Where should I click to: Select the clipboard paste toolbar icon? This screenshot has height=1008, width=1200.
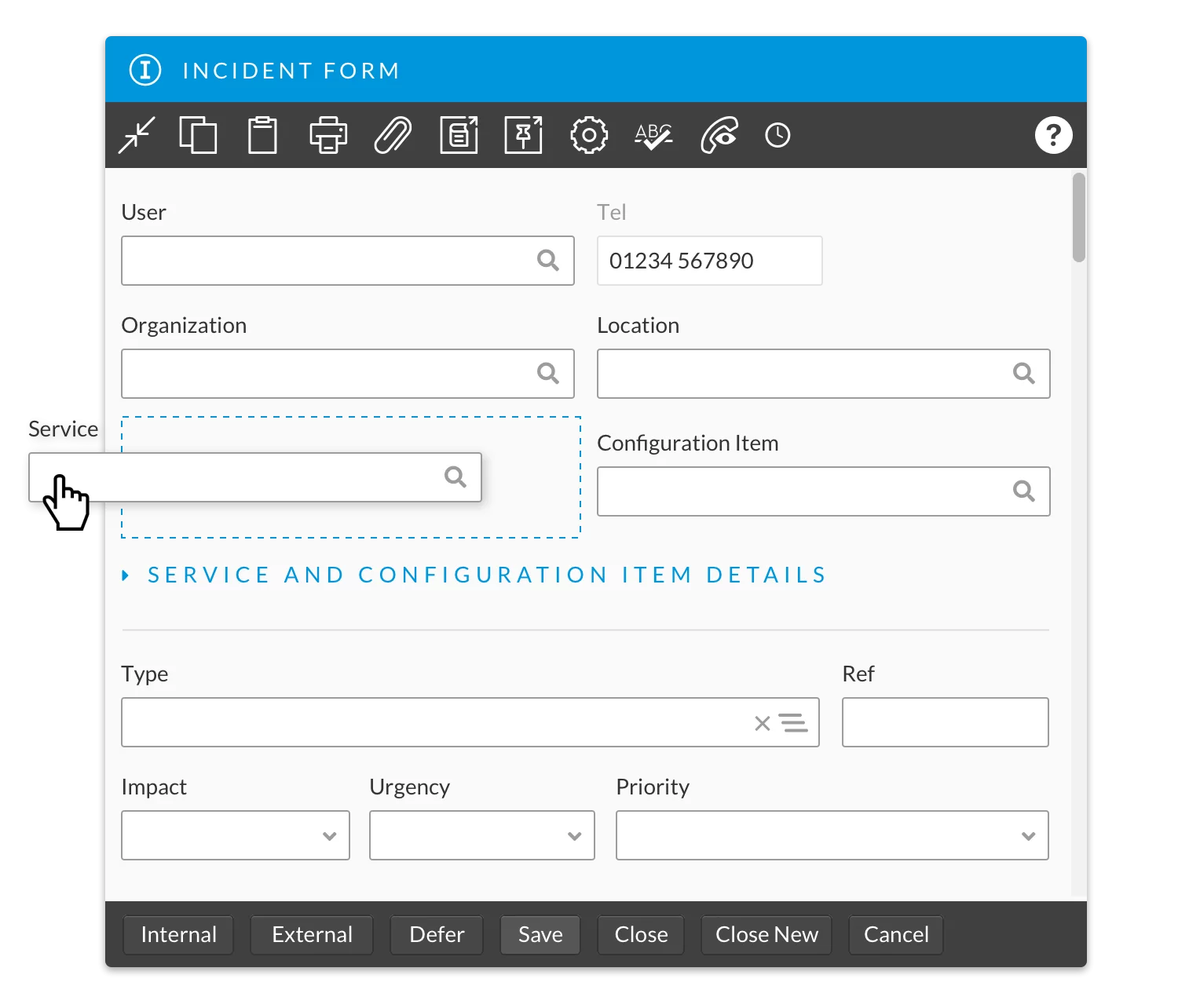click(262, 135)
